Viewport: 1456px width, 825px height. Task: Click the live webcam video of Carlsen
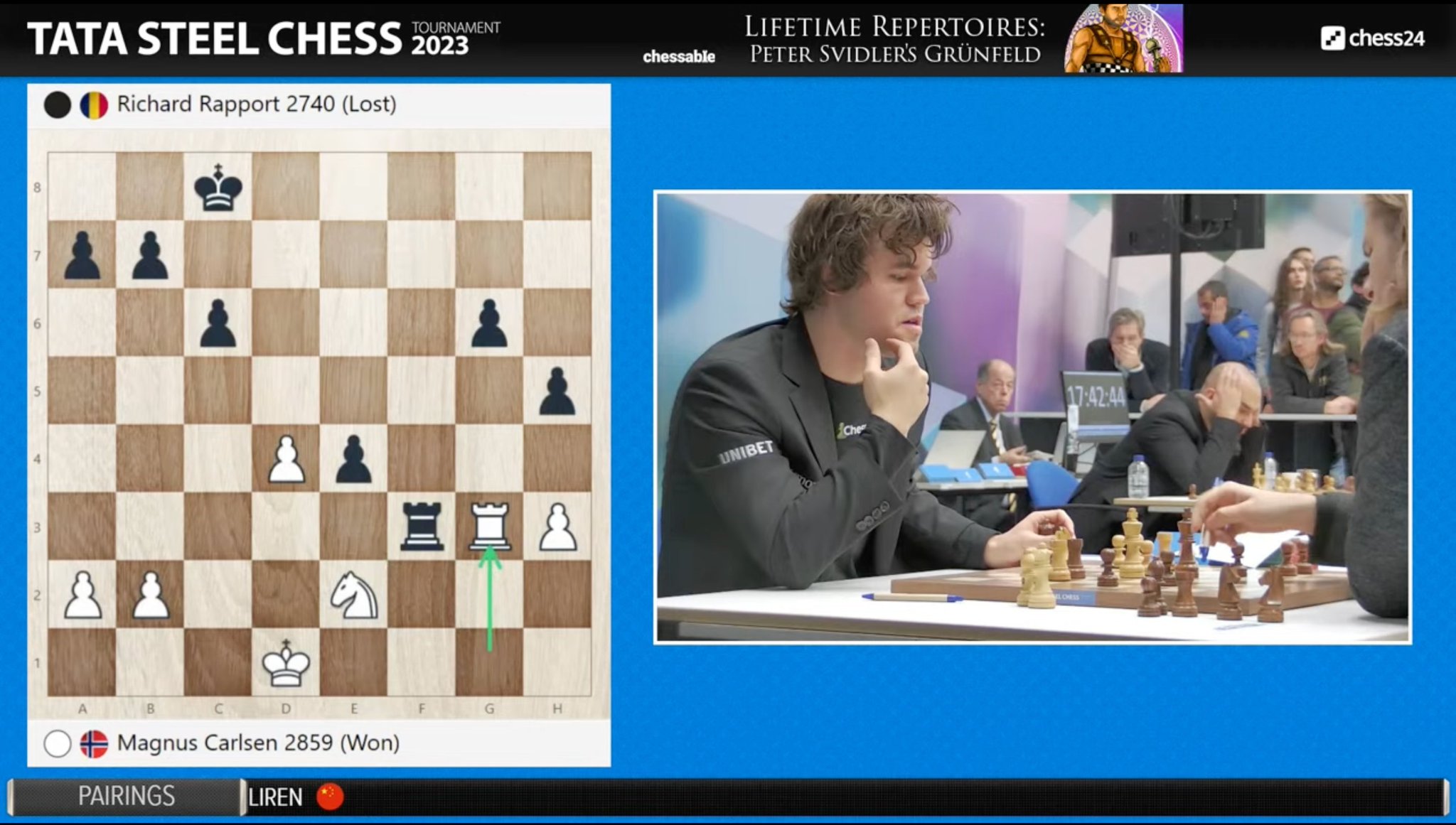click(x=1032, y=417)
